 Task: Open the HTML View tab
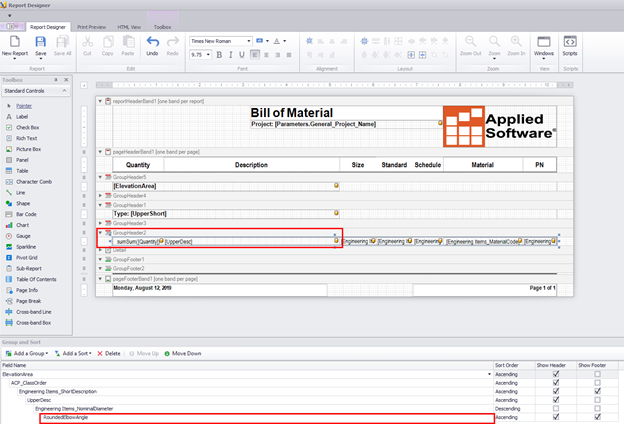point(128,27)
